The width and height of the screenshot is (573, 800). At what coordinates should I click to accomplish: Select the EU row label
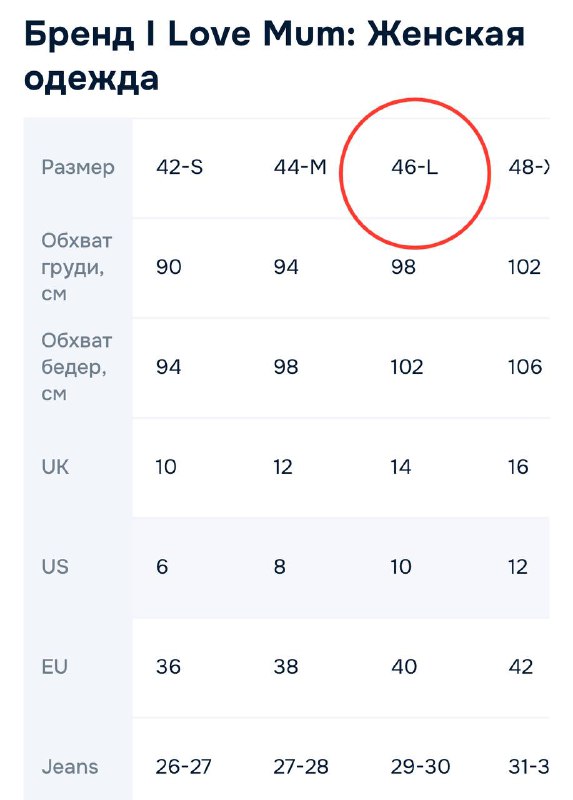(55, 667)
